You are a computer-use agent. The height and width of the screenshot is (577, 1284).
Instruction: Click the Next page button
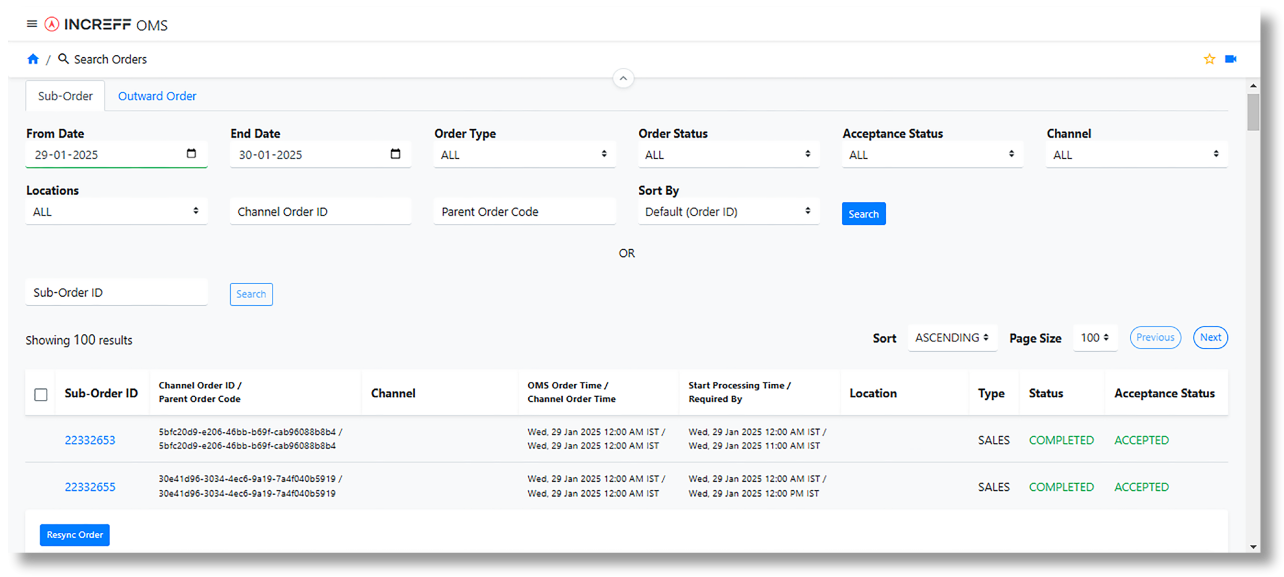(1210, 337)
